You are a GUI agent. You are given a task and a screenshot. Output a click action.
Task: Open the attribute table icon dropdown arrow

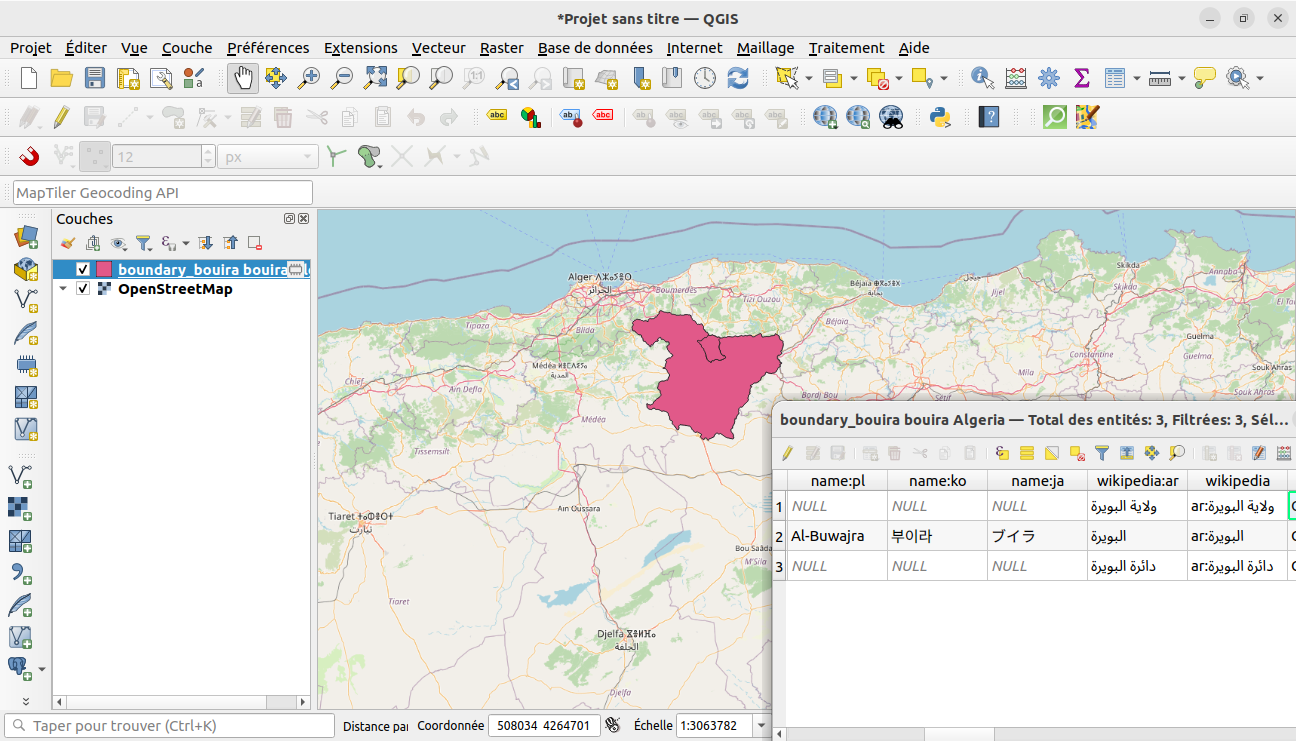click(x=1136, y=78)
